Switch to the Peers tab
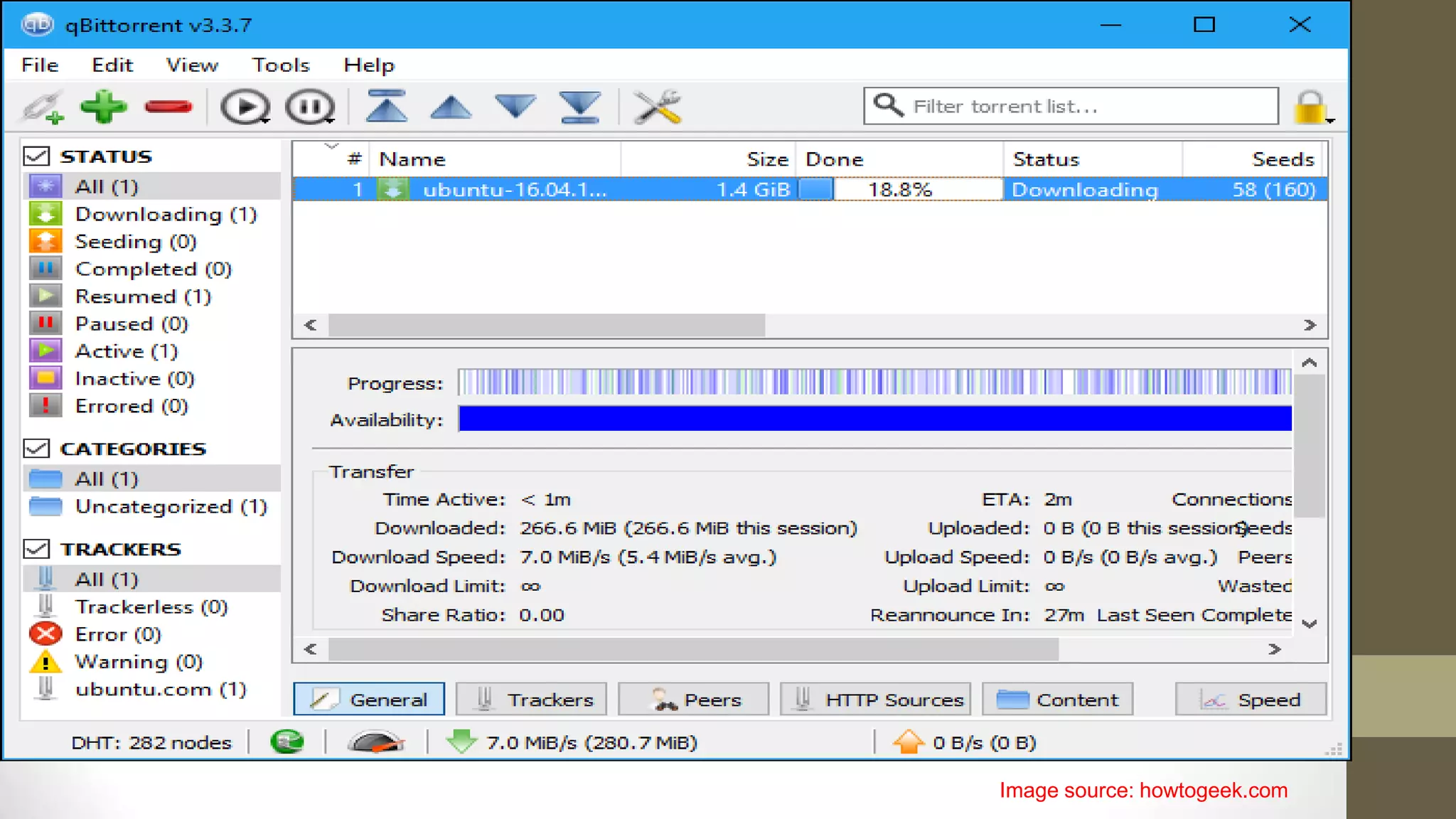The image size is (1456, 819). pyautogui.click(x=693, y=699)
